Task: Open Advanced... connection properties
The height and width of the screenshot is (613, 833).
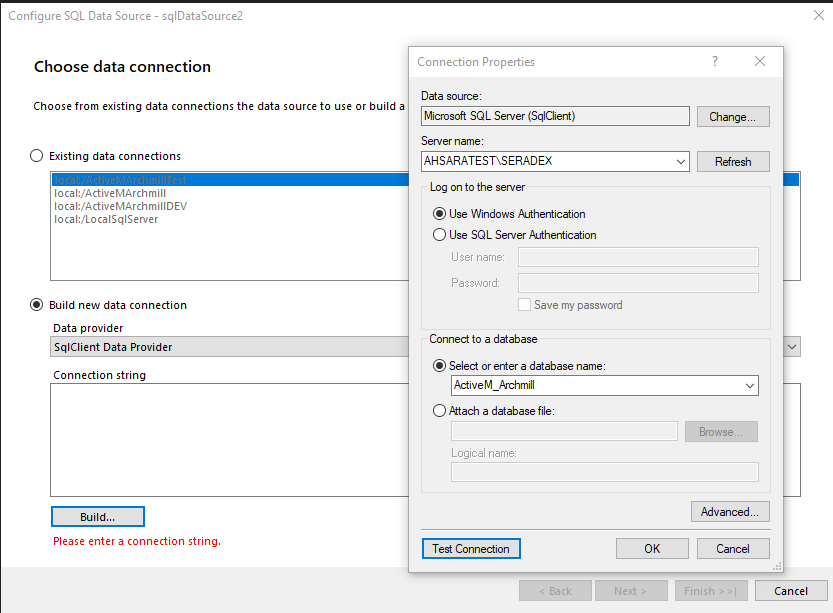Action: coord(729,512)
